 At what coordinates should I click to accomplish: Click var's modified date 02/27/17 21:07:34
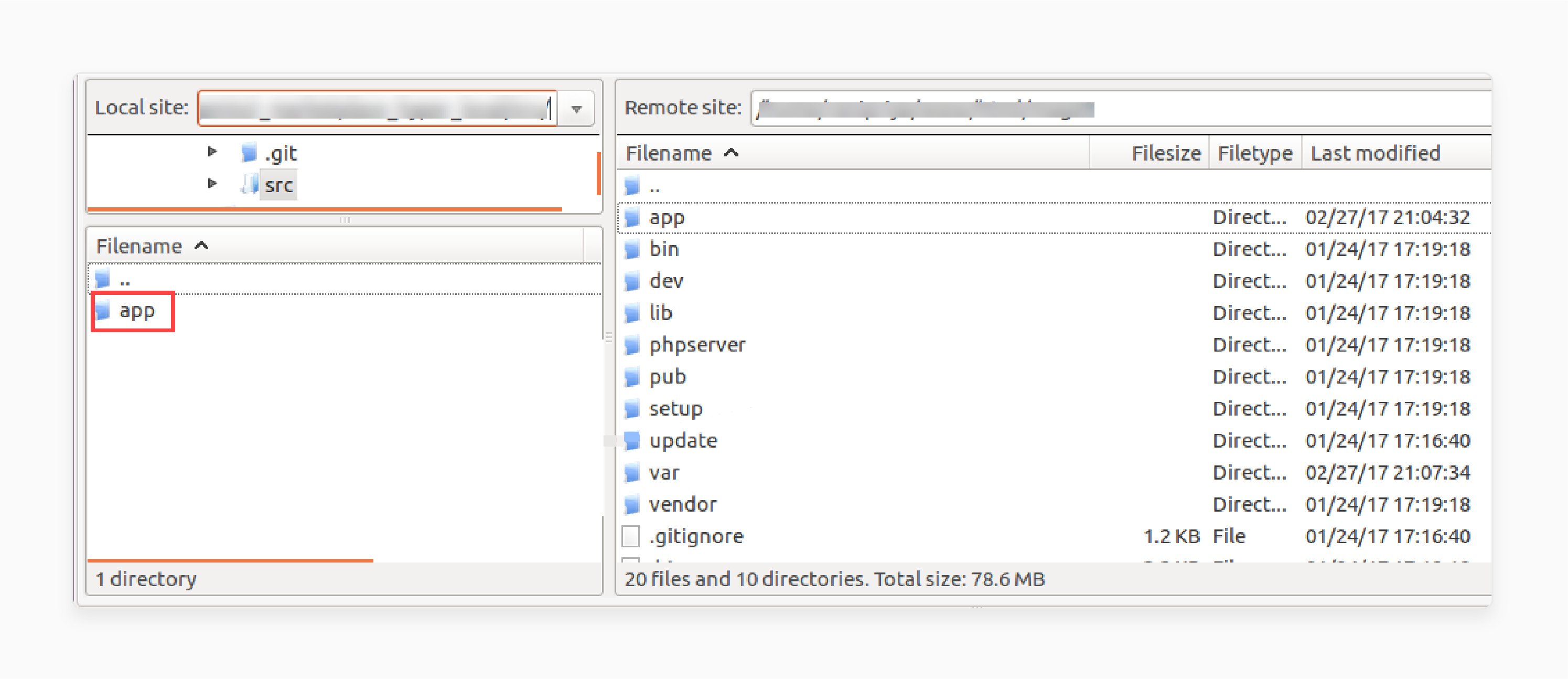tap(1388, 473)
